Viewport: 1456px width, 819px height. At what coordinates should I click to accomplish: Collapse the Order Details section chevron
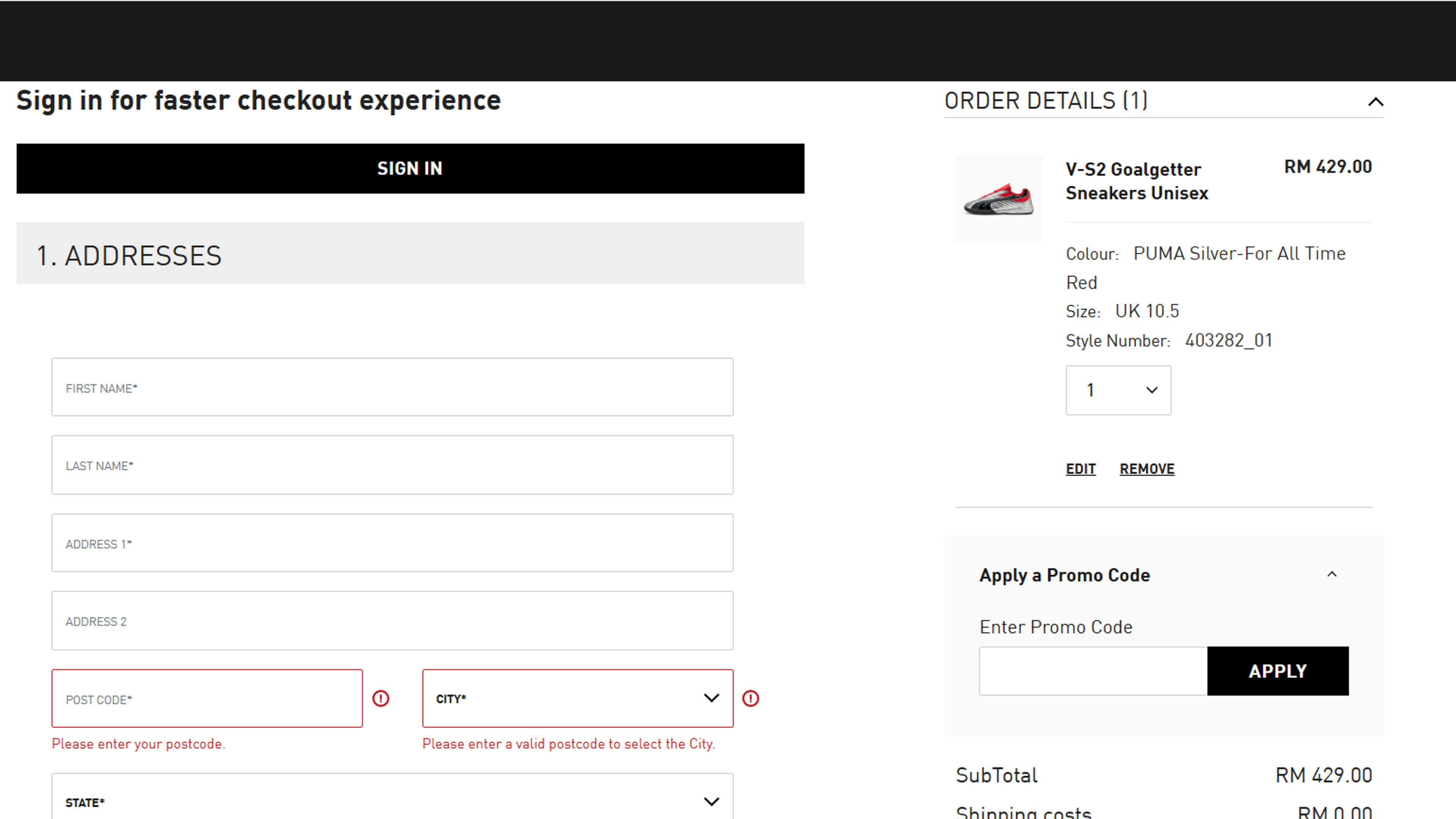point(1376,102)
